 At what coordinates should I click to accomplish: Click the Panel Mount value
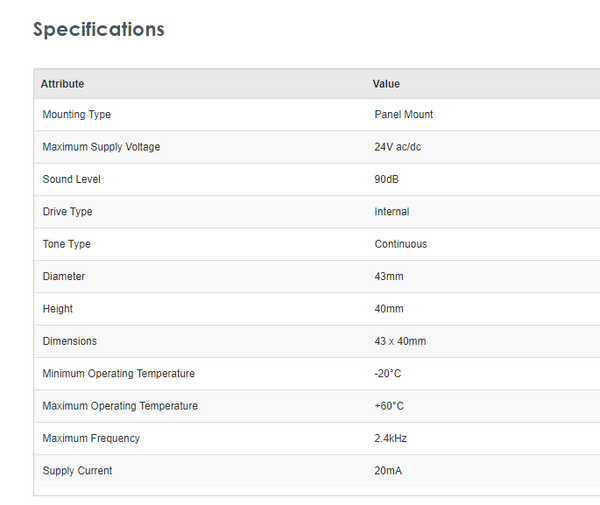403,115
